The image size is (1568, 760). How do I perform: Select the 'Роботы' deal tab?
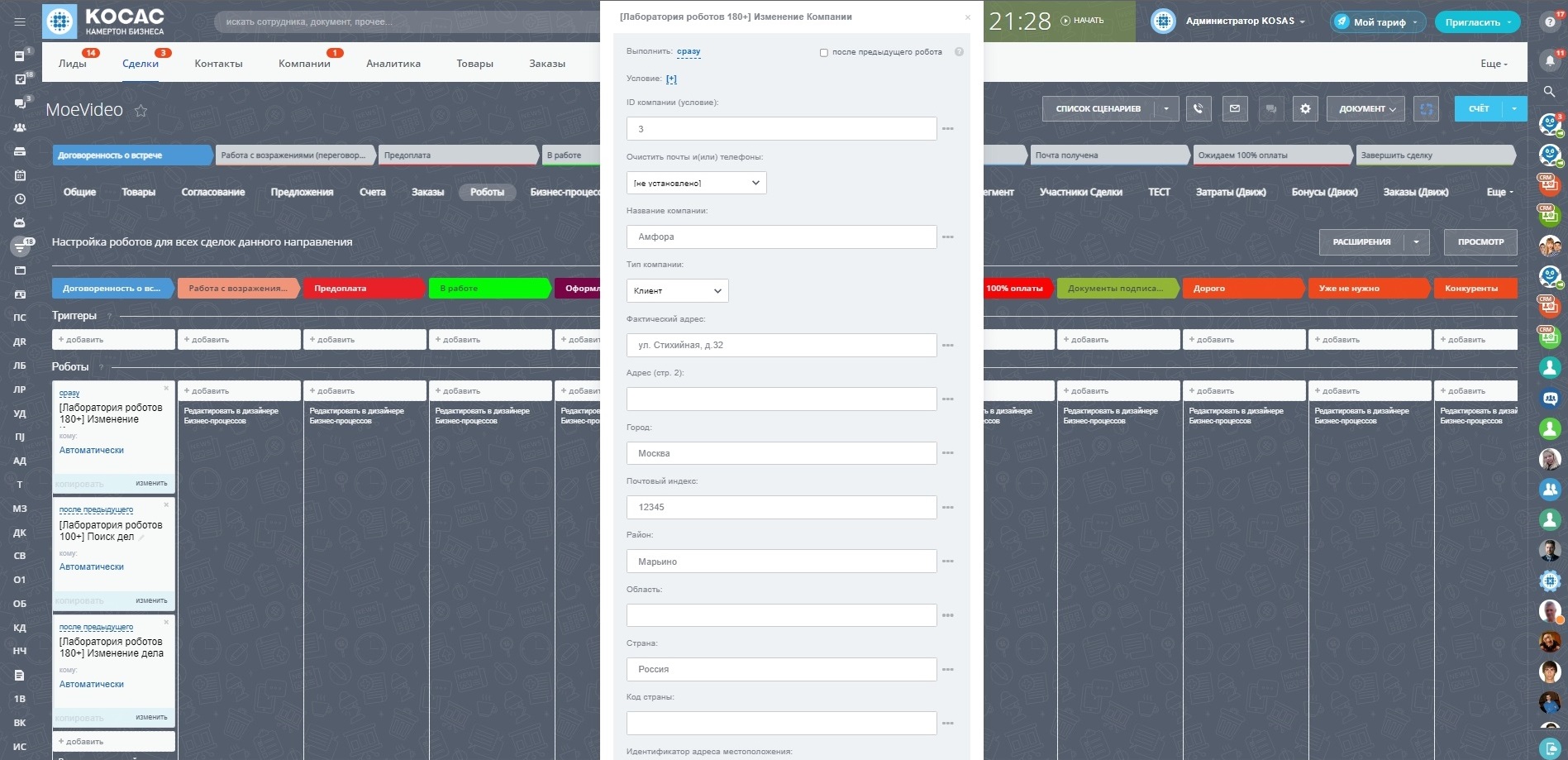point(487,192)
